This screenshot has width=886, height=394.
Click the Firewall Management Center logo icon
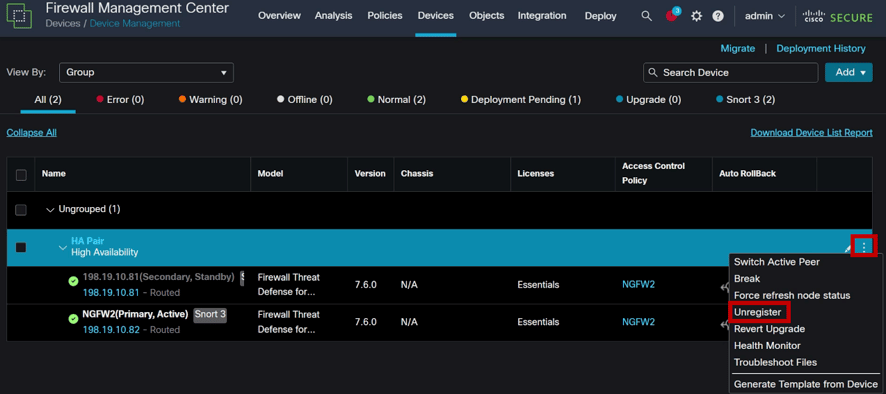19,15
